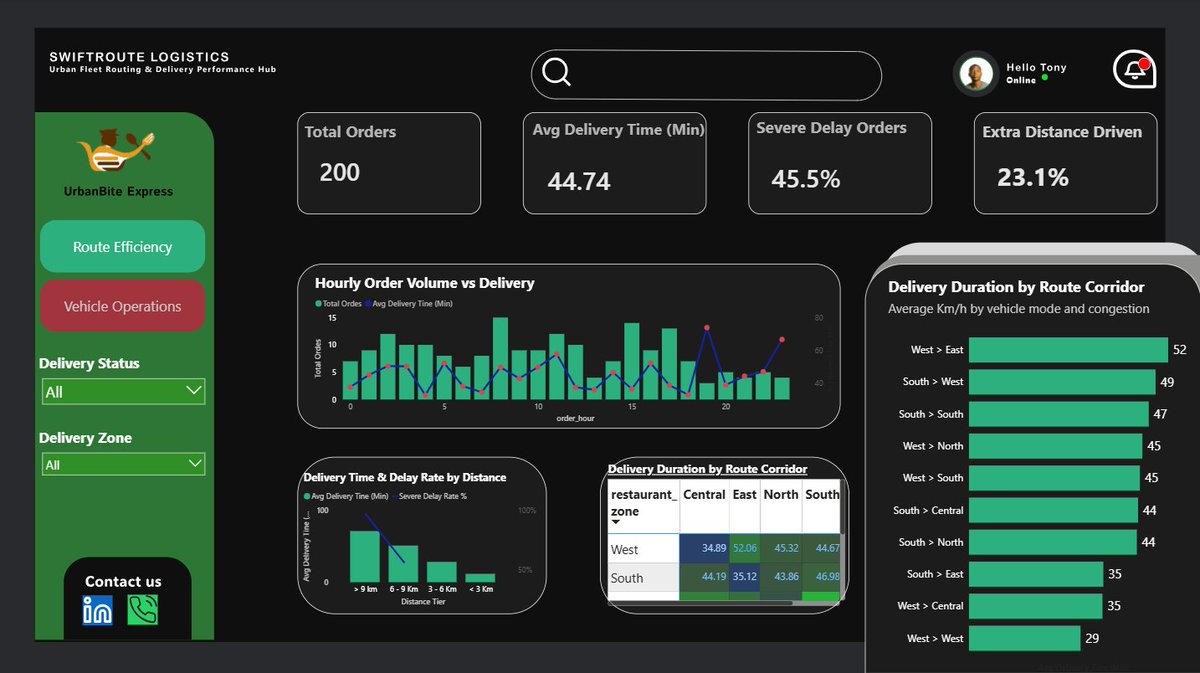Click the Hourly Order Volume vs Delivery title
1200x673 pixels.
tap(424, 283)
